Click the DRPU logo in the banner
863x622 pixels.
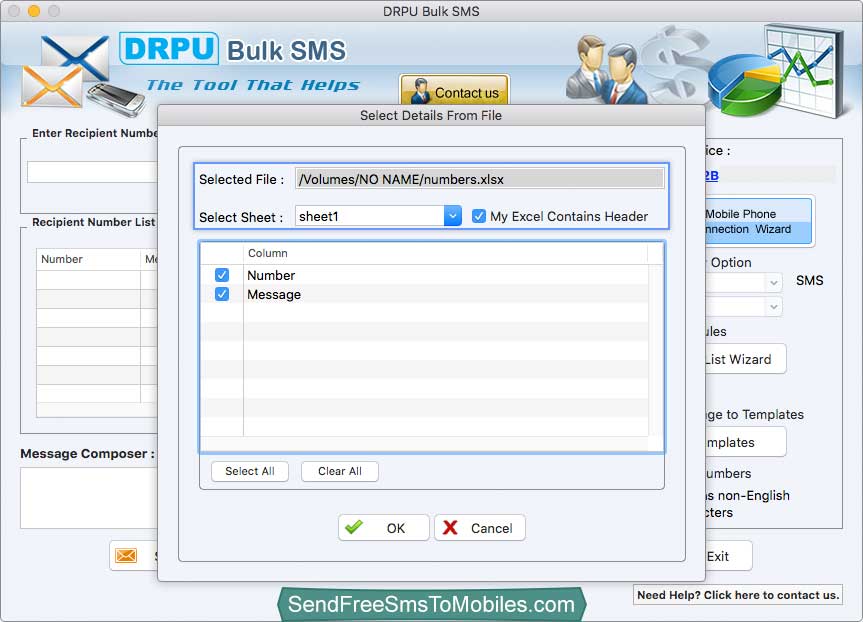[169, 48]
